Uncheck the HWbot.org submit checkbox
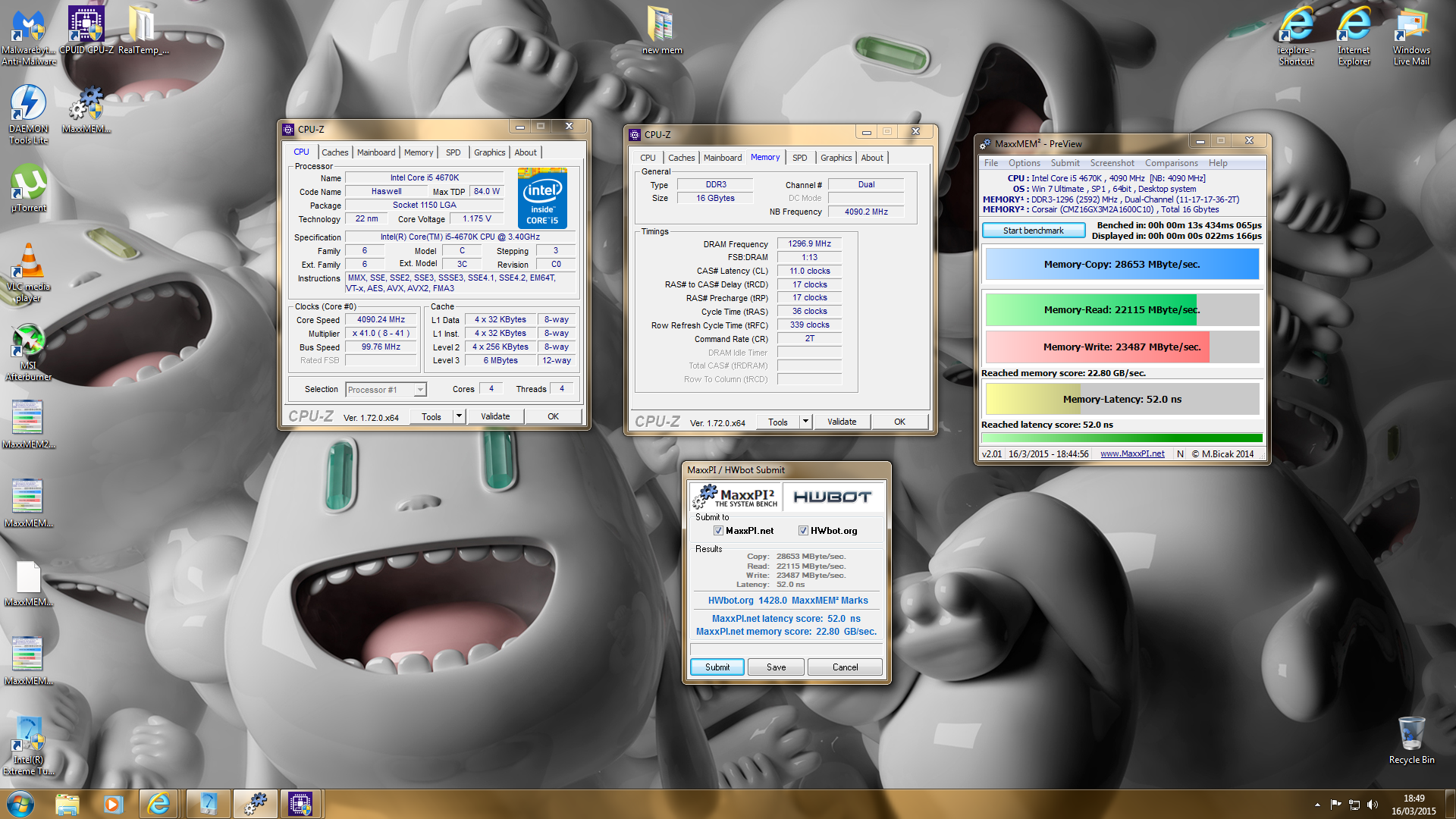1456x819 pixels. [x=803, y=531]
